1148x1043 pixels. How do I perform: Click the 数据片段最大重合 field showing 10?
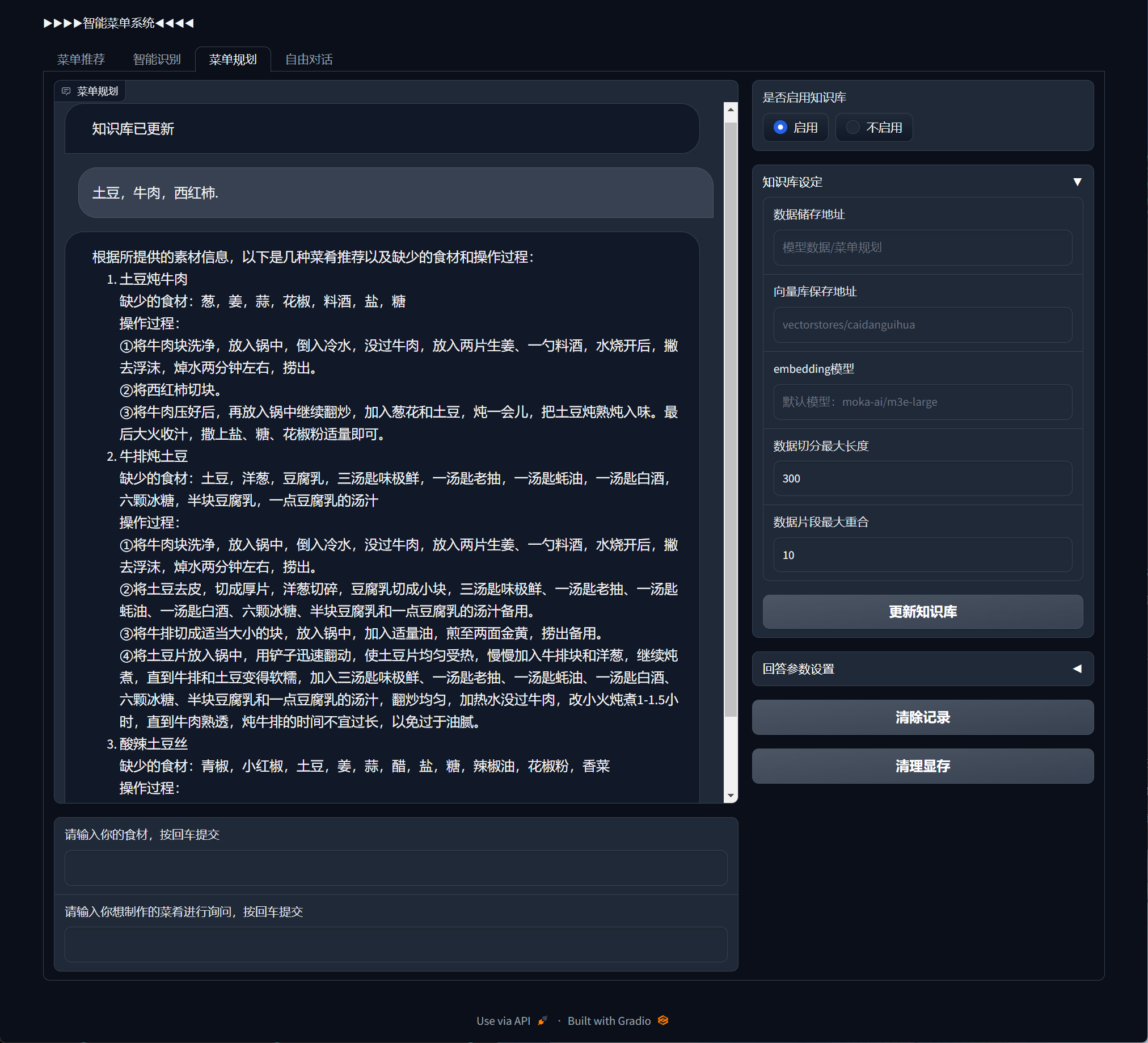(922, 555)
